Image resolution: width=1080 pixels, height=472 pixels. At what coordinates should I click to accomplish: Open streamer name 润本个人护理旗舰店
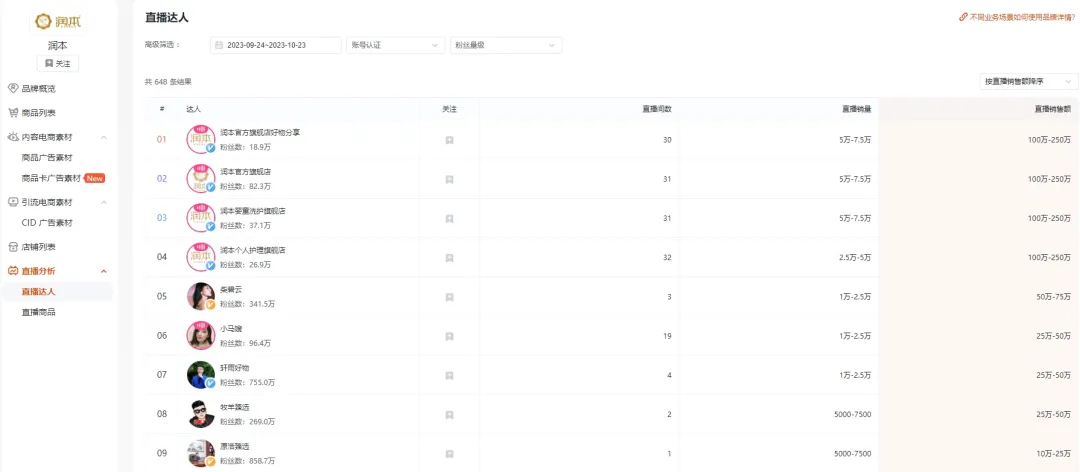(253, 250)
